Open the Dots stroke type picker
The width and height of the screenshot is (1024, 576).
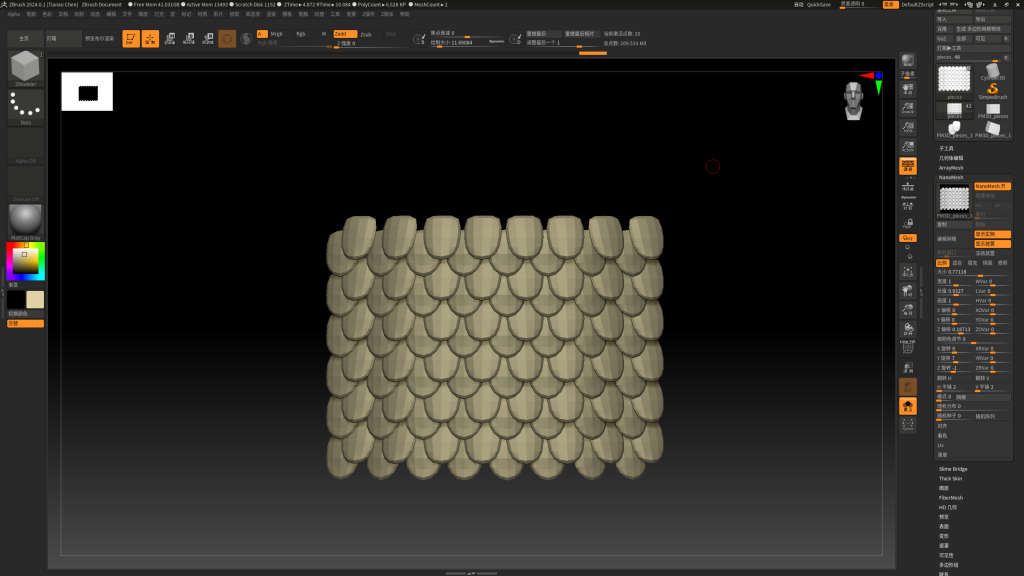pyautogui.click(x=25, y=105)
